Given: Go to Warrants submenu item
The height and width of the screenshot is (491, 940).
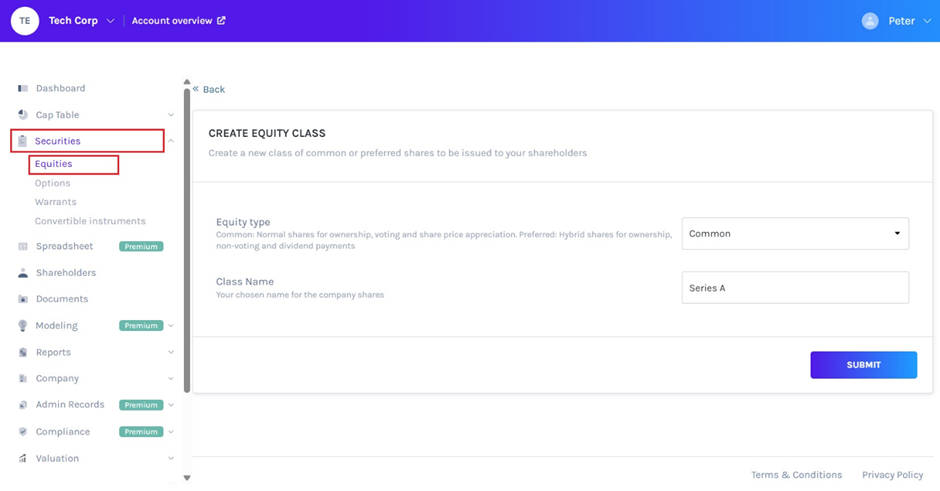Looking at the screenshot, I should 56,202.
